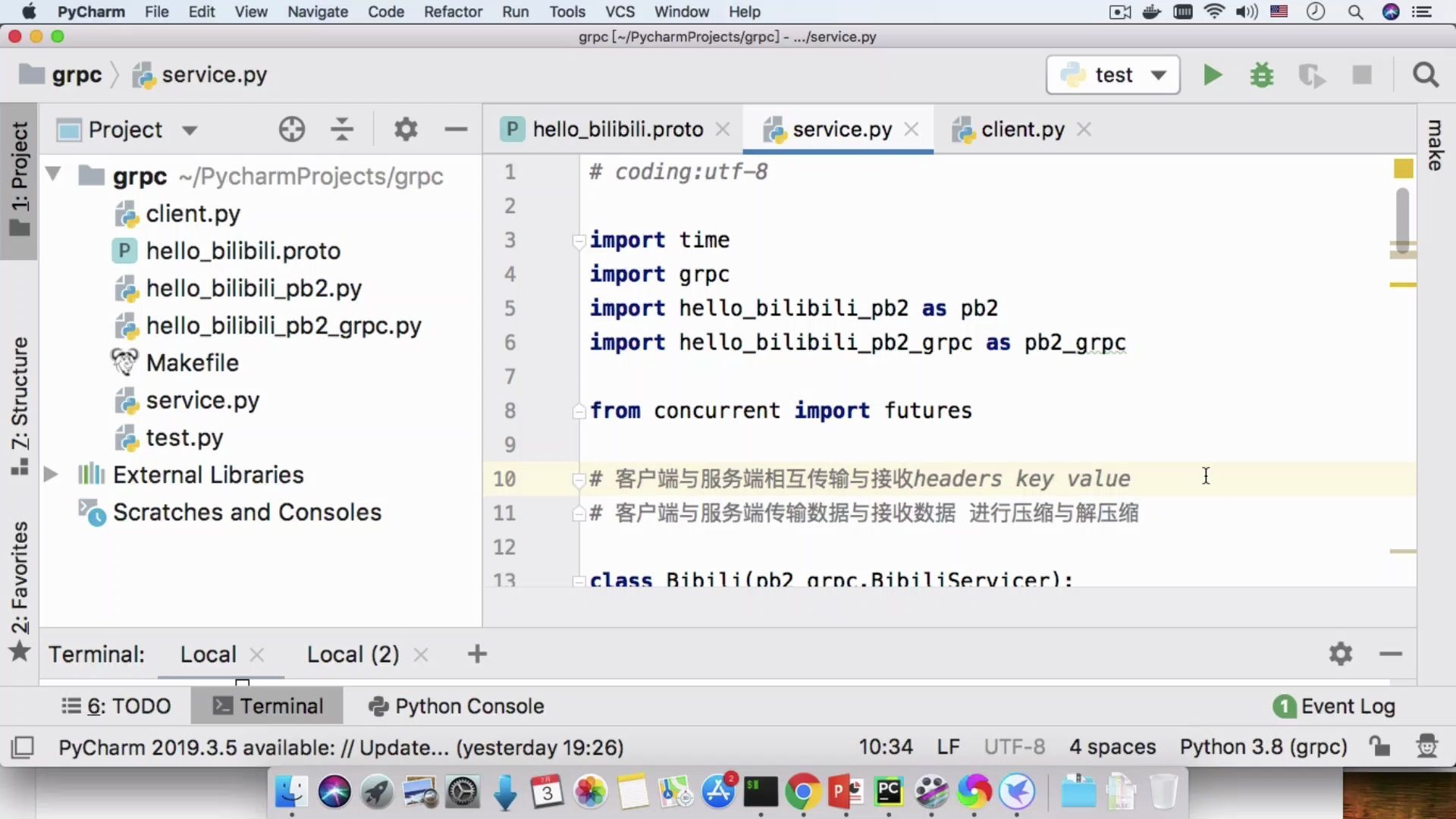Select opened file using the crosshair icon
This screenshot has height=819, width=1456.
tap(292, 129)
